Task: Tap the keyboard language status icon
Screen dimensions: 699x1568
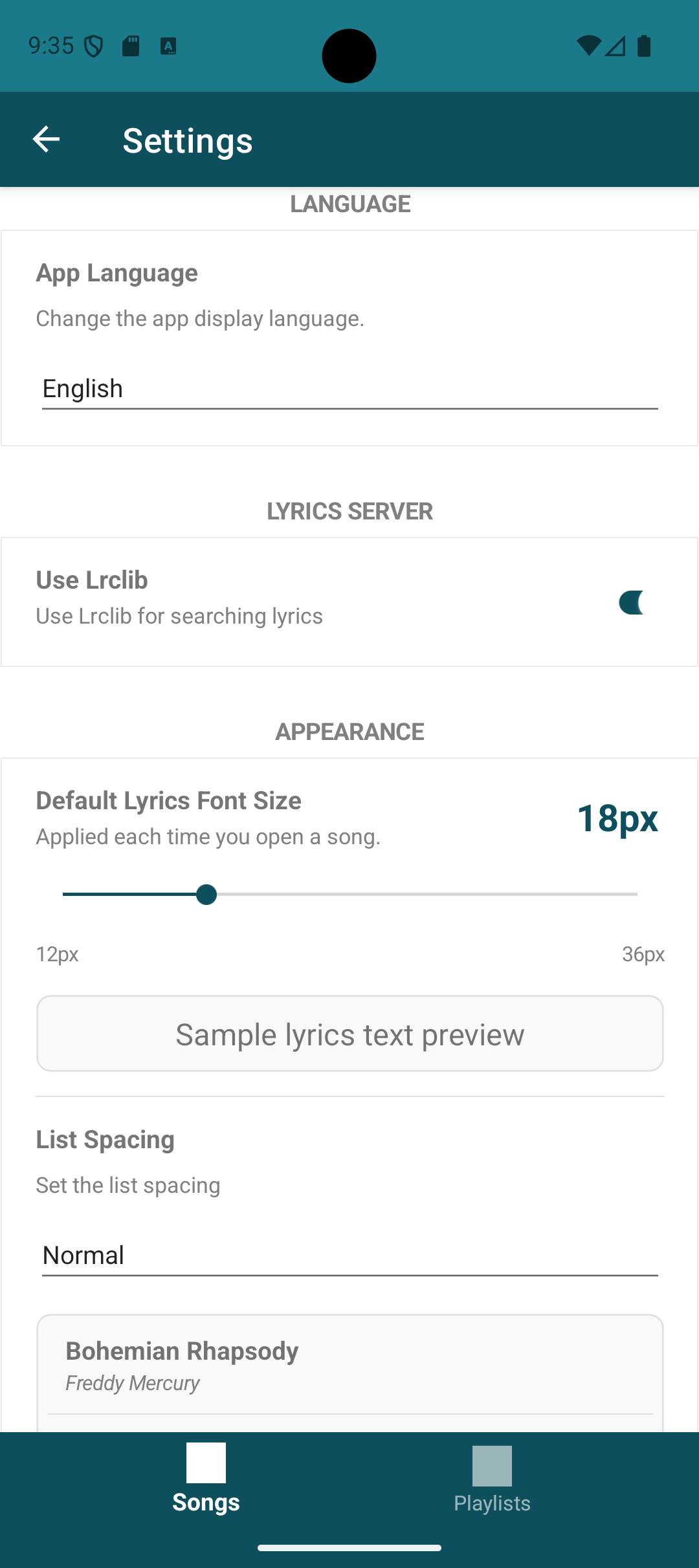Action: tap(168, 47)
